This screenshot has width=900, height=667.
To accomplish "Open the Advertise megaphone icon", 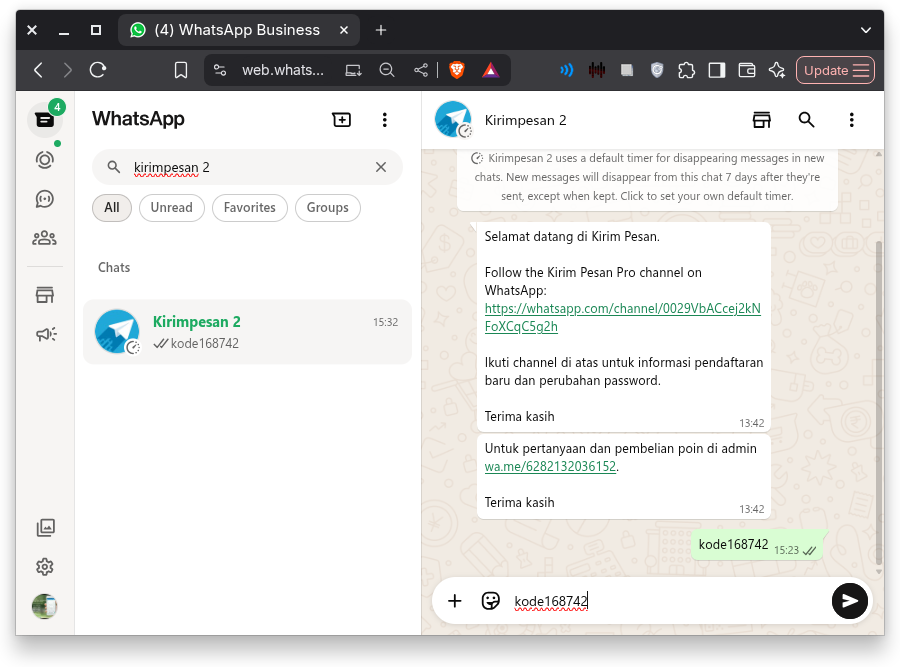I will click(x=44, y=334).
